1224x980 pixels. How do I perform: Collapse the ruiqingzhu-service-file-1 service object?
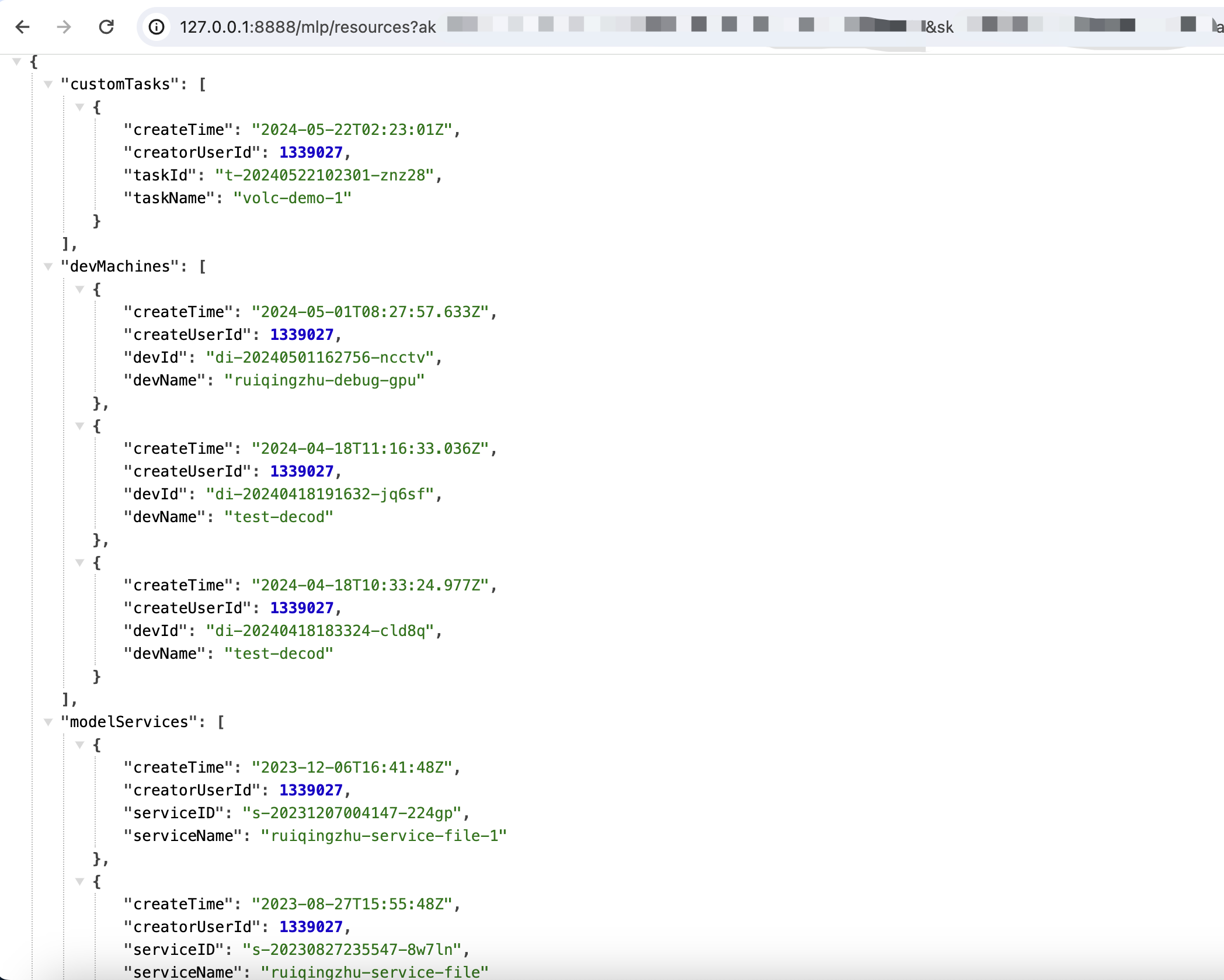[x=80, y=745]
